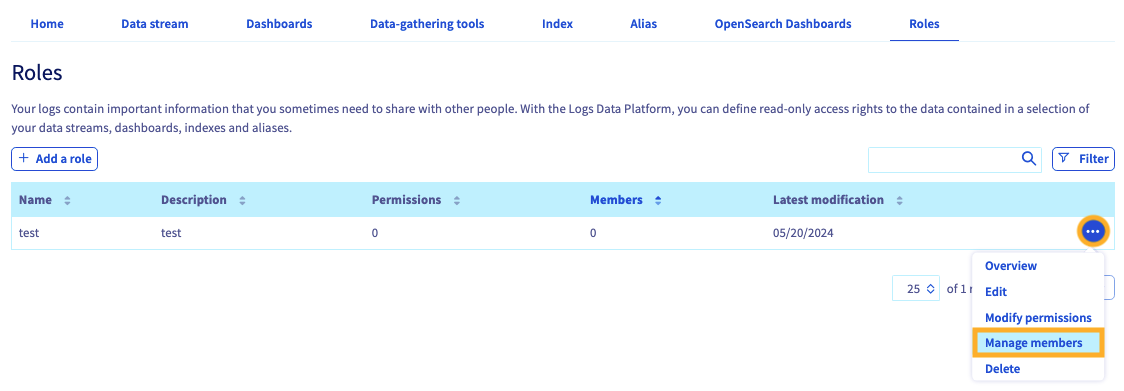Viewport: 1124px width, 391px height.
Task: Sort by Description column arrows
Action: (242, 201)
